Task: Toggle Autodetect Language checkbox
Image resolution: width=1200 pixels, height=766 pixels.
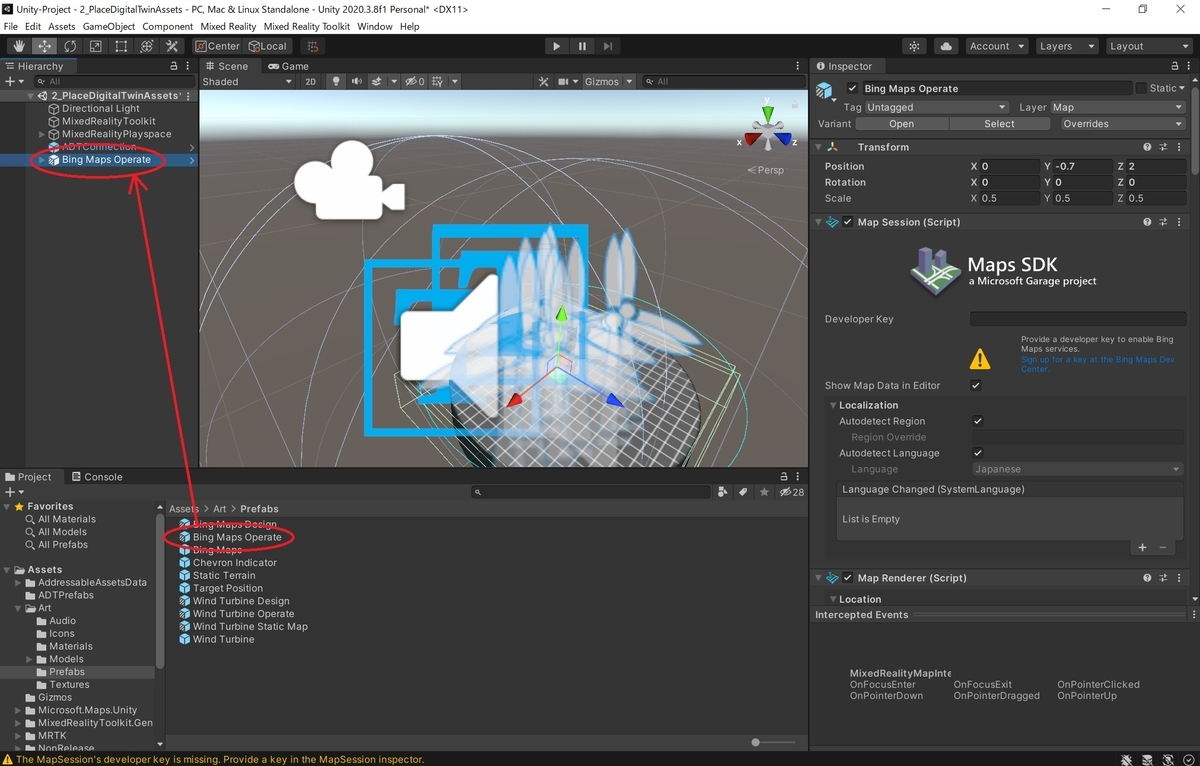Action: (978, 453)
